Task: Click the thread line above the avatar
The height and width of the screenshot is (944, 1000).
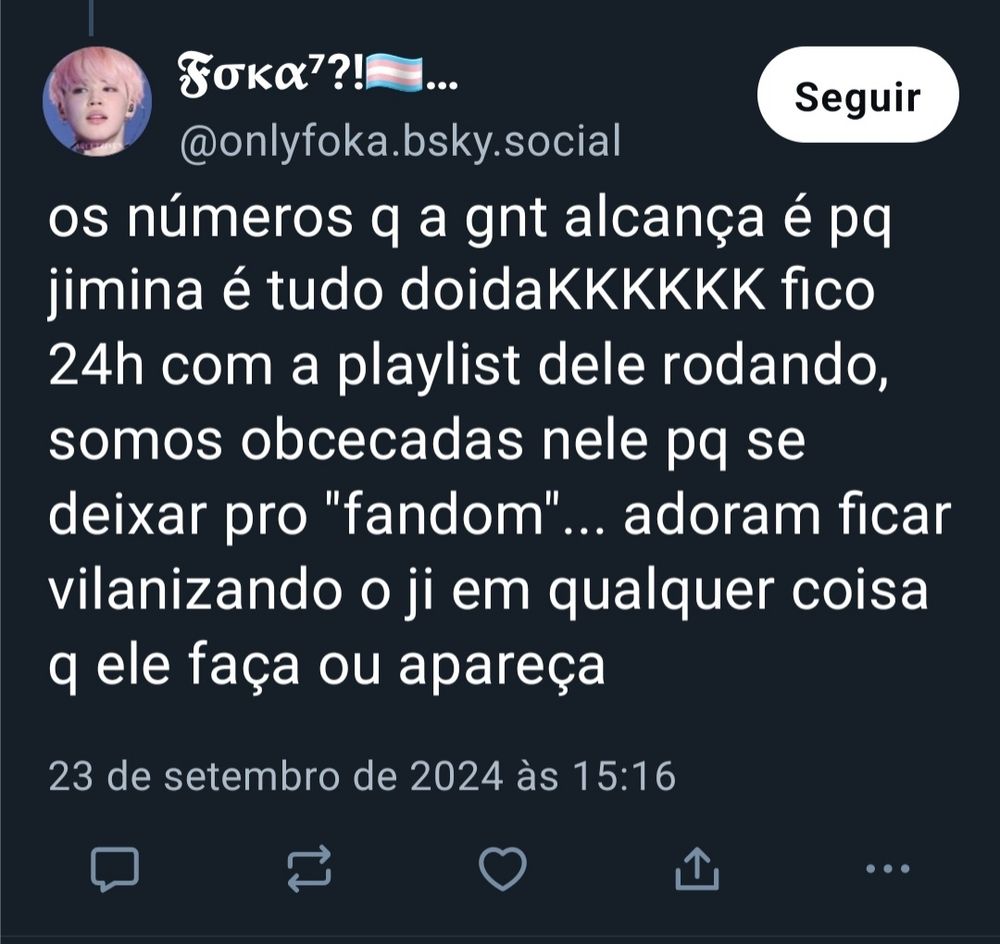Action: [91, 17]
